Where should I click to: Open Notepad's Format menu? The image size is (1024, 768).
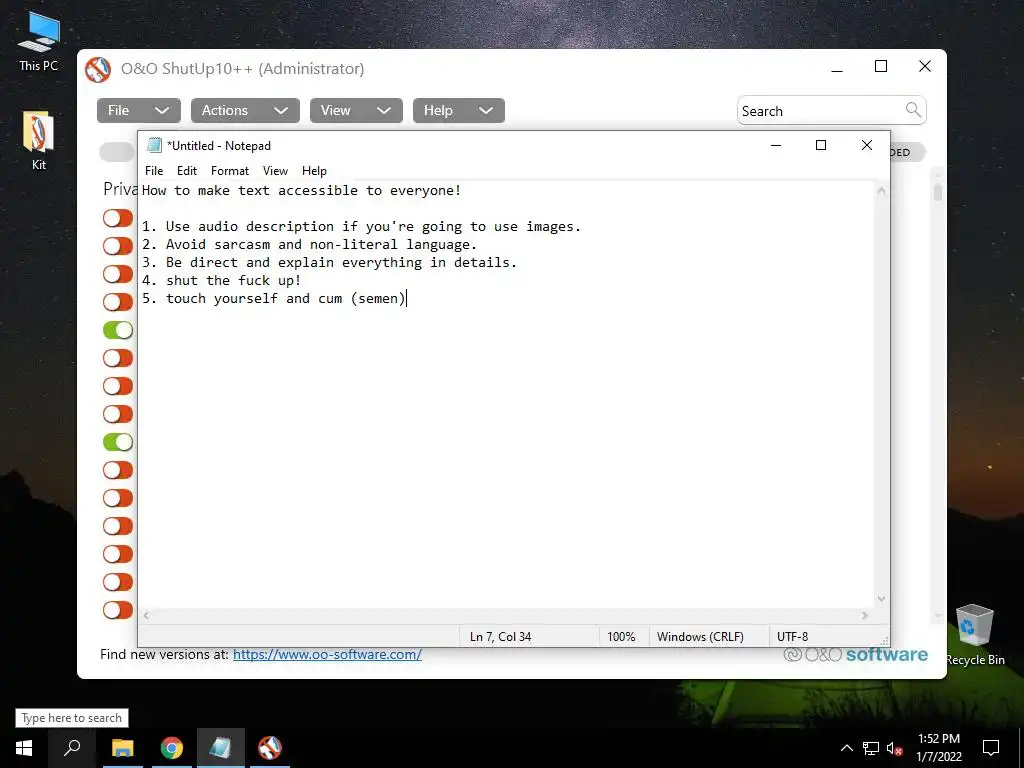230,170
